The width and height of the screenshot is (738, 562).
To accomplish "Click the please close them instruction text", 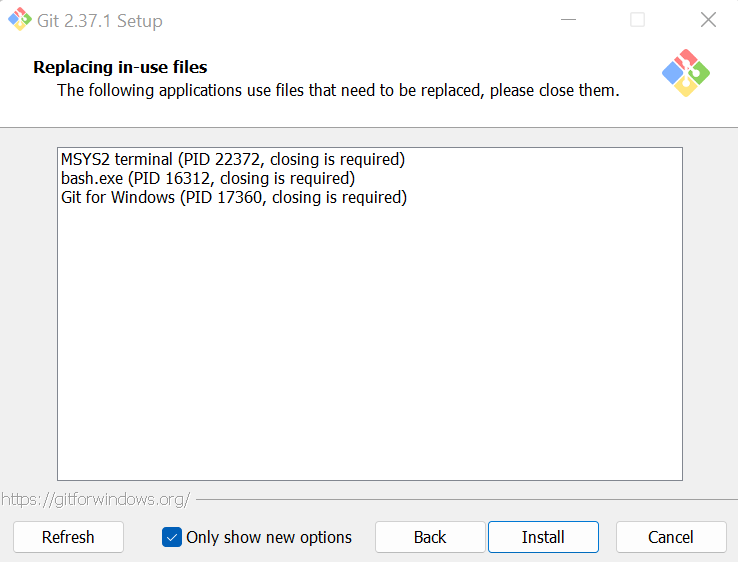I will pos(338,90).
